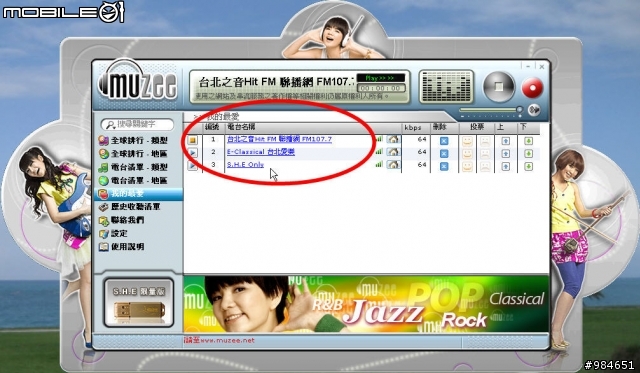
Task: Move S.H.E Only station up
Action: [x=506, y=166]
